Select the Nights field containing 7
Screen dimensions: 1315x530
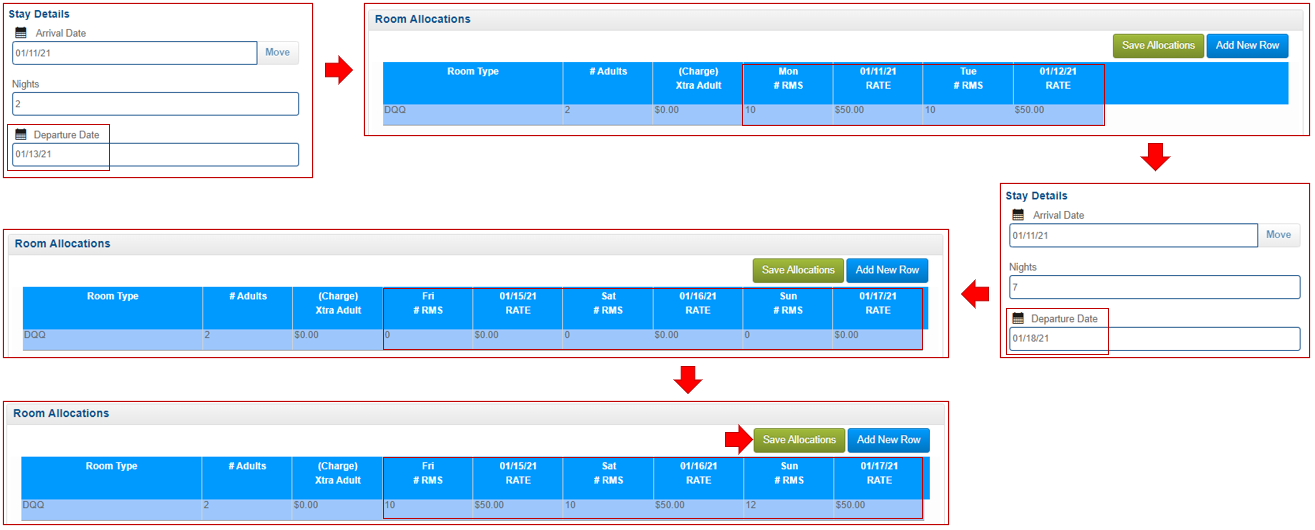(x=1154, y=287)
